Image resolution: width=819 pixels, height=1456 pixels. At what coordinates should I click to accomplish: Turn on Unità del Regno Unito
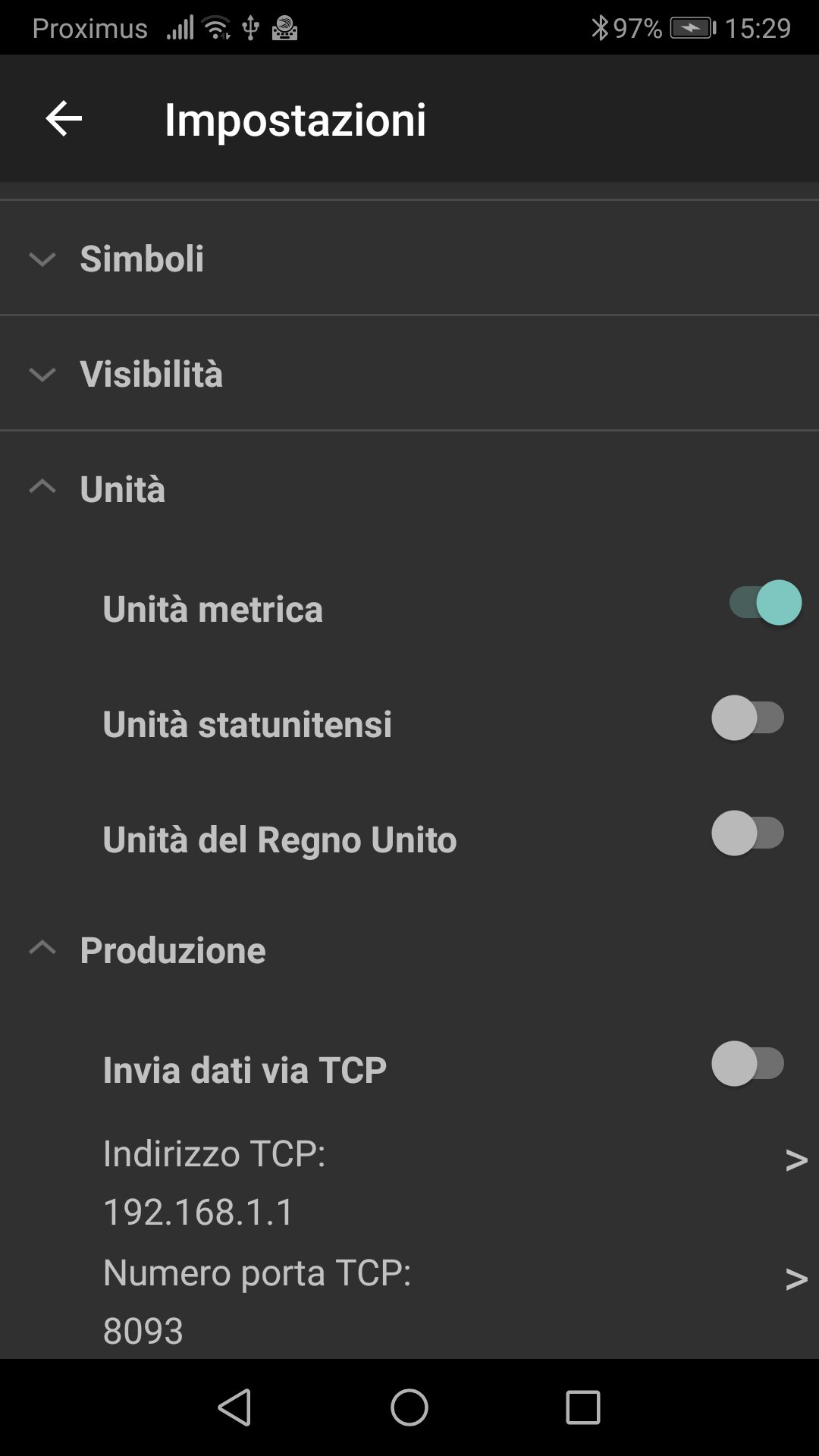pyautogui.click(x=748, y=833)
